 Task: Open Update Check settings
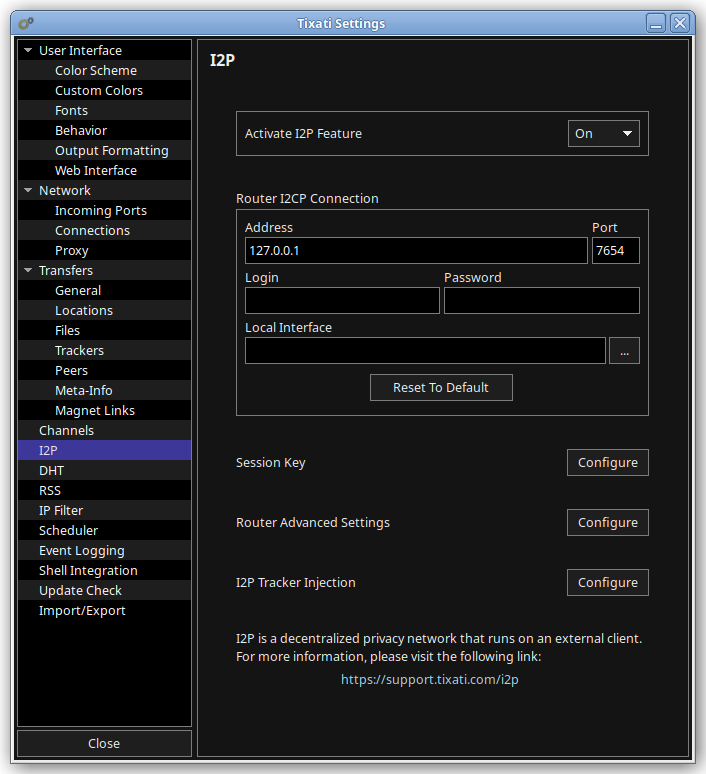(104, 590)
